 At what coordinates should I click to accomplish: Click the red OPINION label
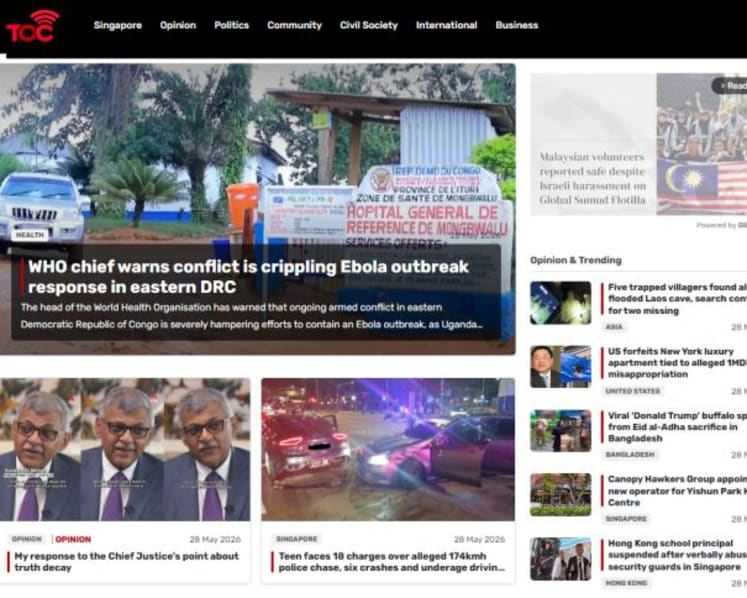coord(73,539)
